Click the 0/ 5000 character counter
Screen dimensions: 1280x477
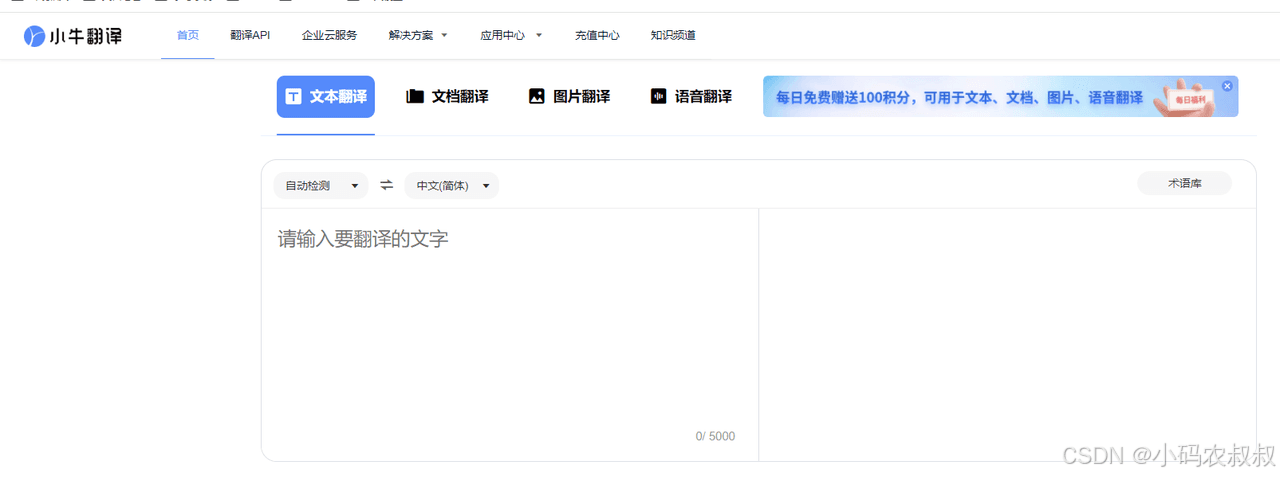pos(715,436)
